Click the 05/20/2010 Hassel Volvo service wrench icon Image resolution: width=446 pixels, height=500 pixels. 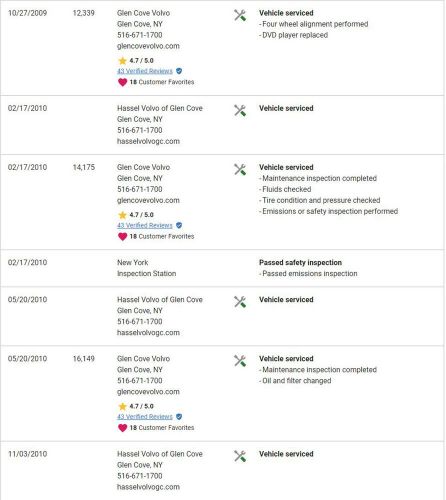pos(240,302)
